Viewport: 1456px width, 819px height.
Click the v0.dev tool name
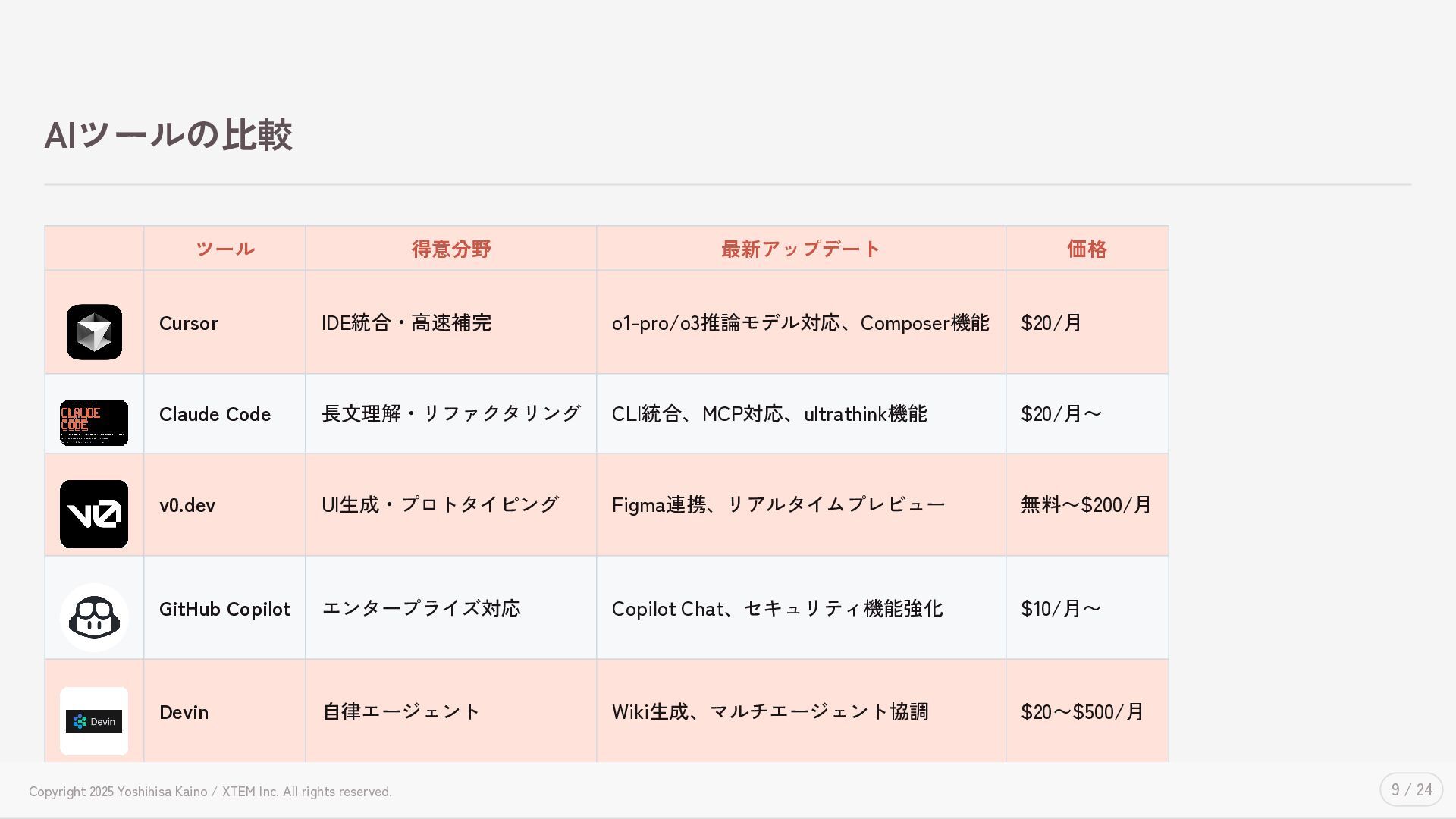coord(187,506)
